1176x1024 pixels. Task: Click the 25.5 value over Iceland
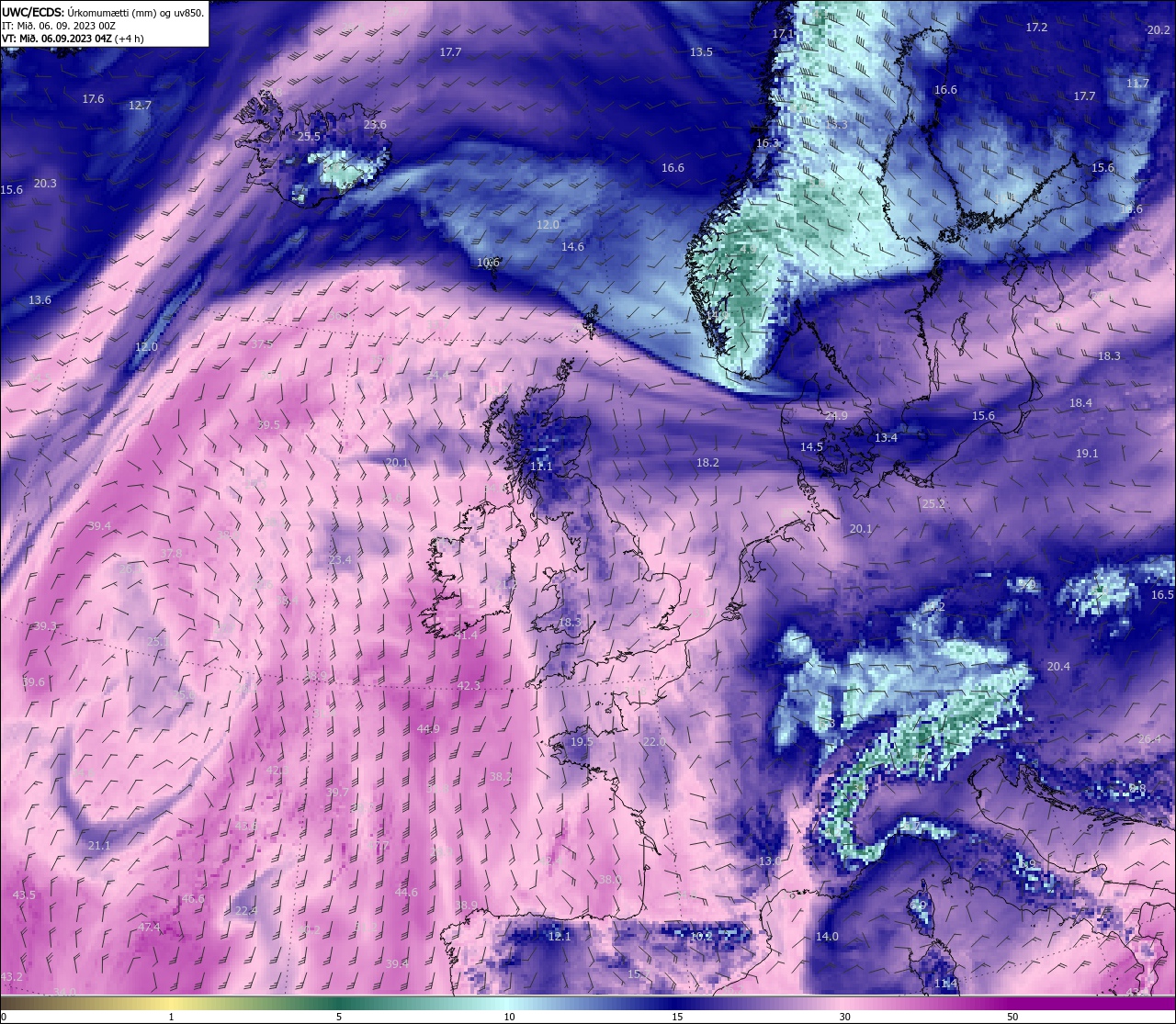(x=310, y=137)
